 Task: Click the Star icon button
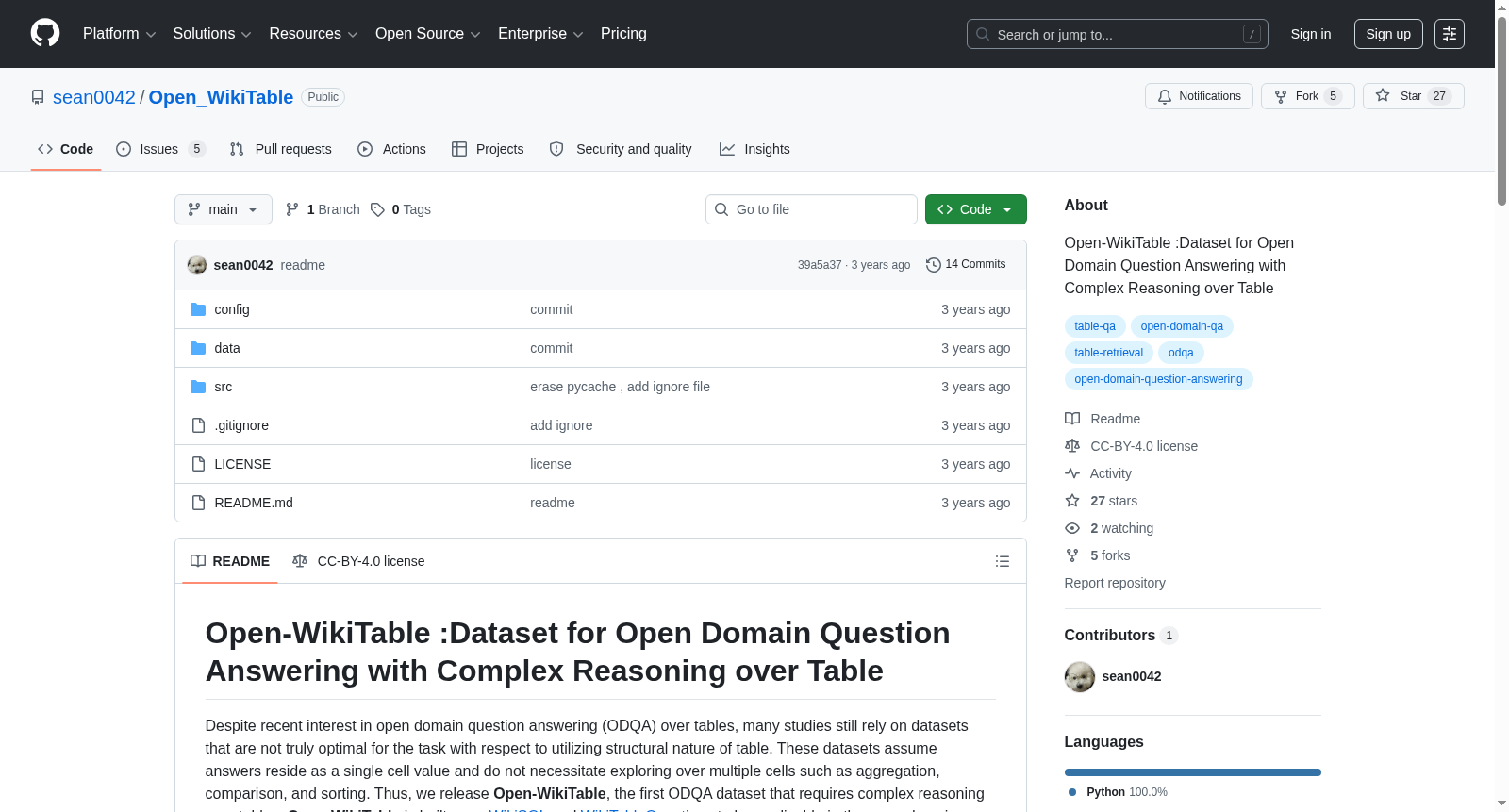pos(1383,95)
